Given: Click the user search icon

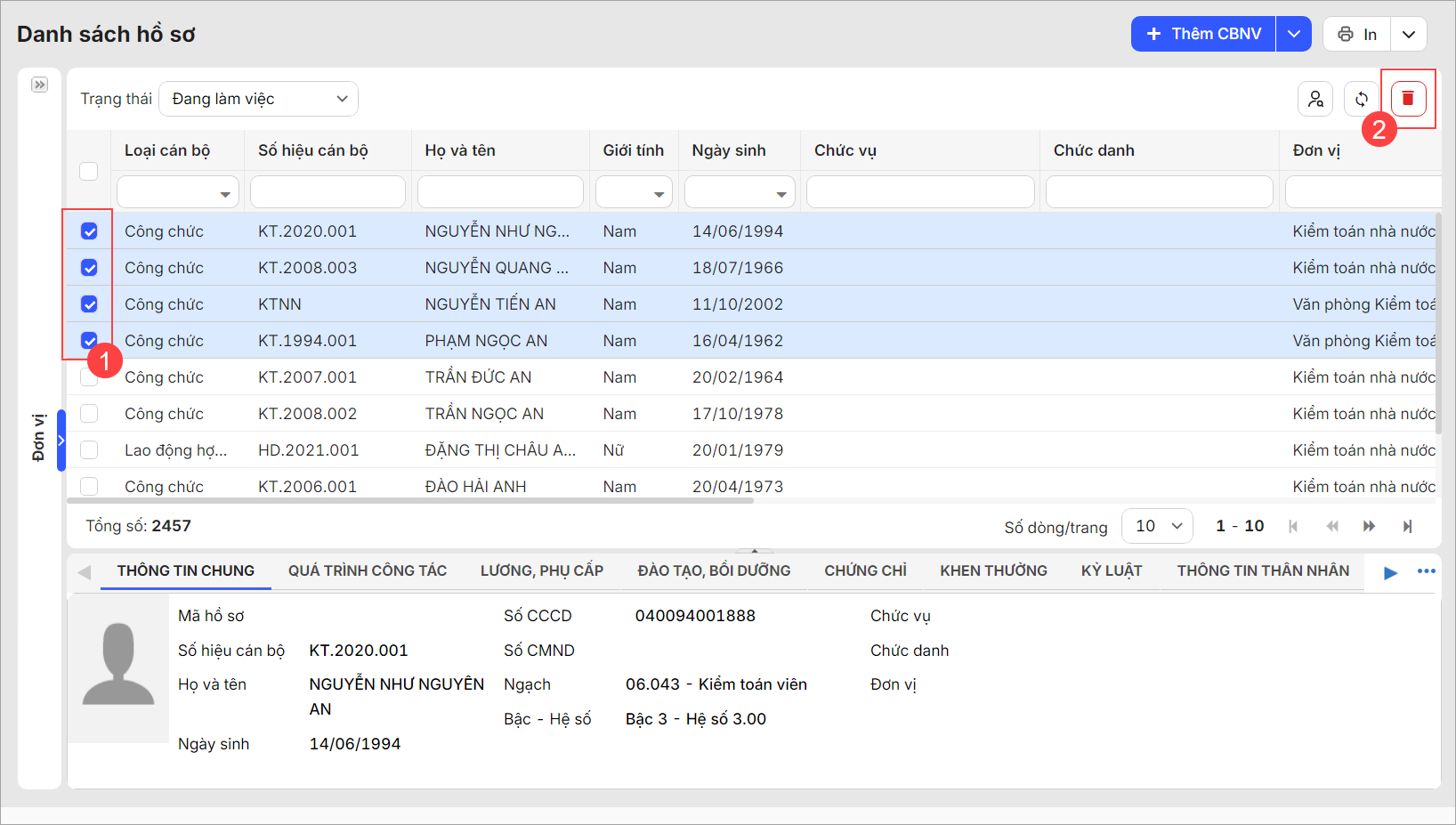Looking at the screenshot, I should pos(1314,99).
